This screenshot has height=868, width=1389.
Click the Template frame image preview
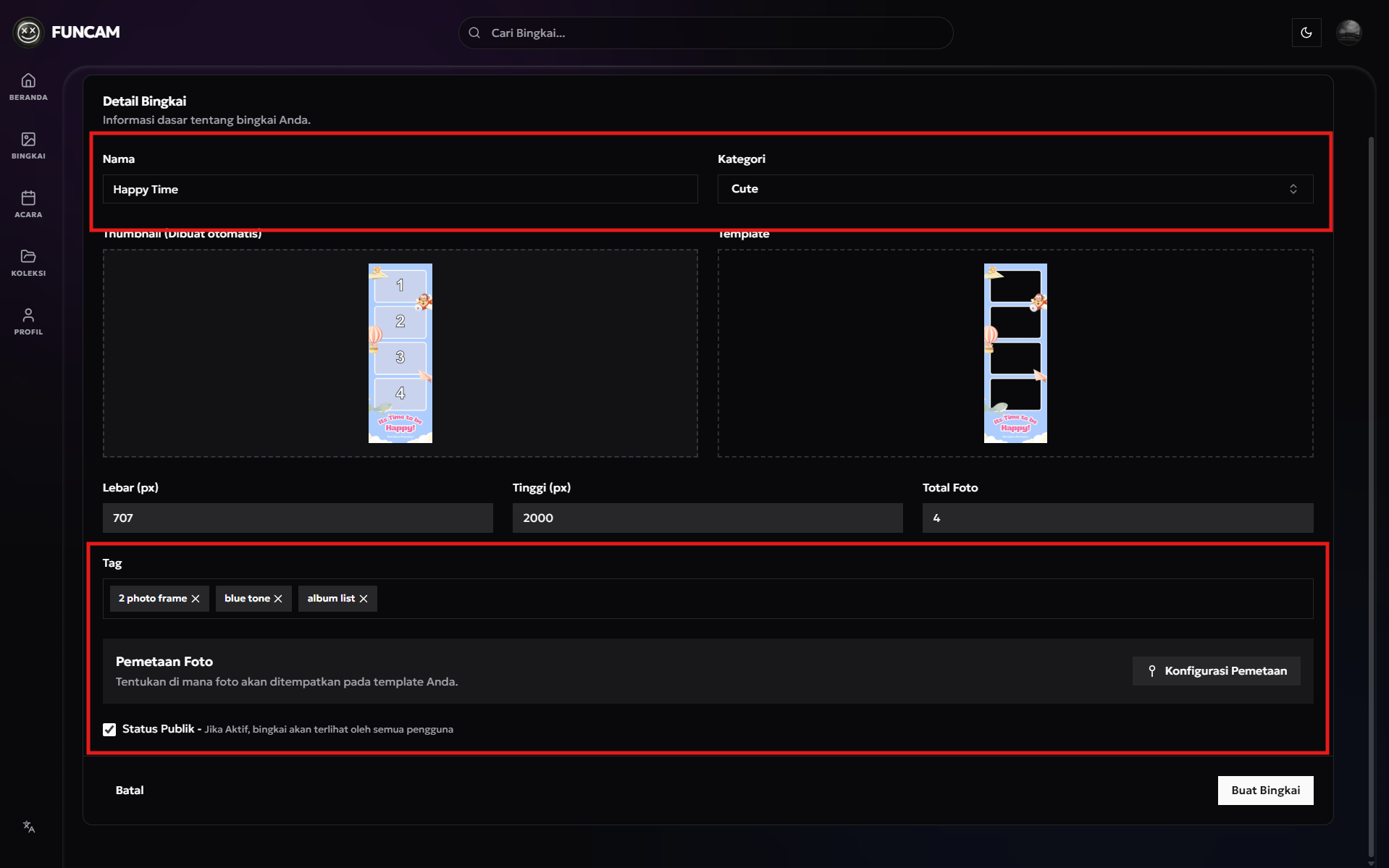point(1015,353)
